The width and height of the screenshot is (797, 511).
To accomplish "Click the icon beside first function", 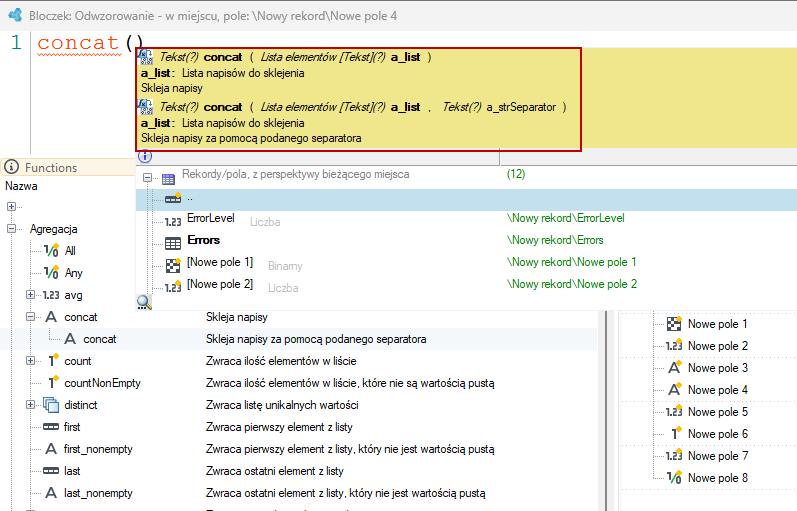I will point(51,427).
